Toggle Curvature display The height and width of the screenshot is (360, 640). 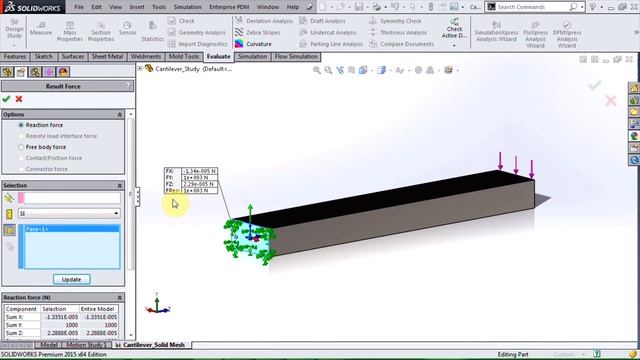pos(253,44)
